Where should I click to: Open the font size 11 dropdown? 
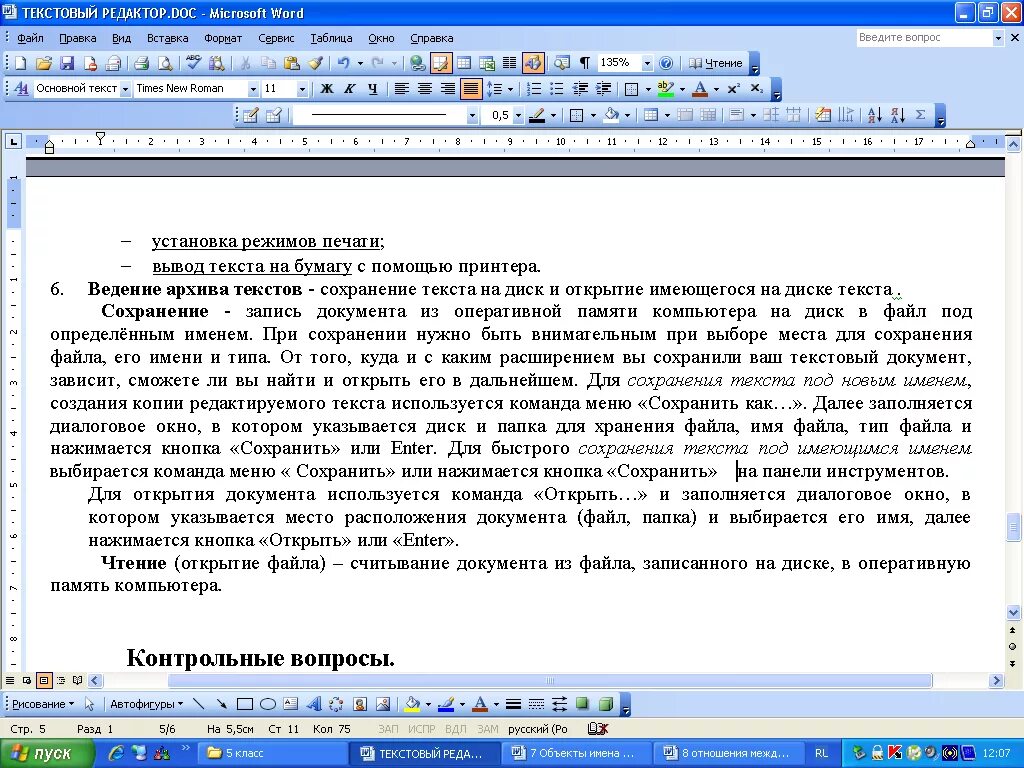pyautogui.click(x=302, y=89)
